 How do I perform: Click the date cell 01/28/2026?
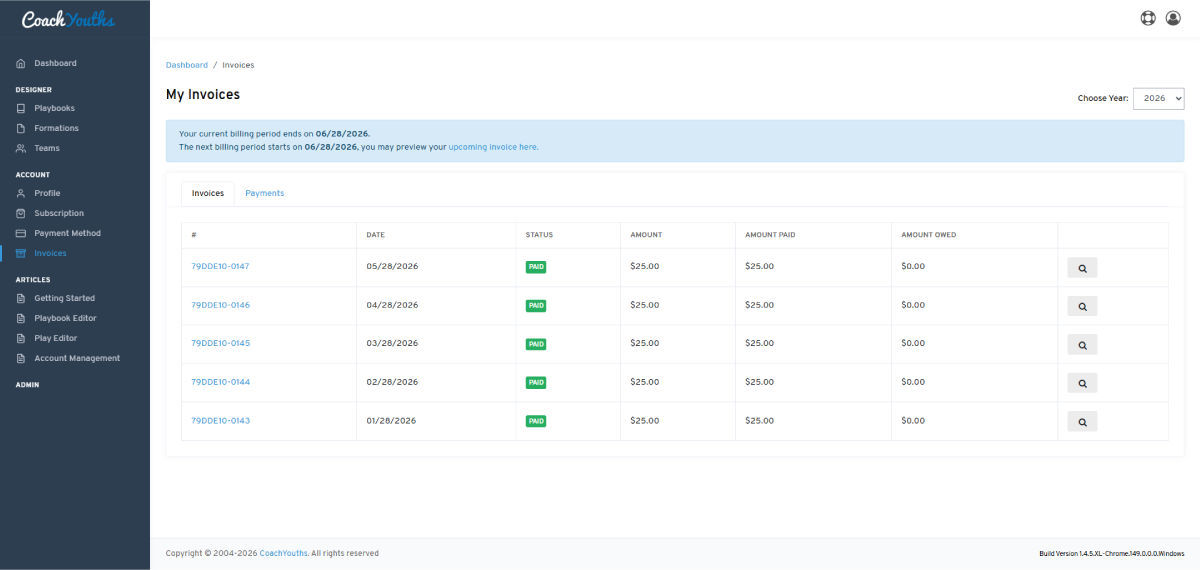pos(392,420)
